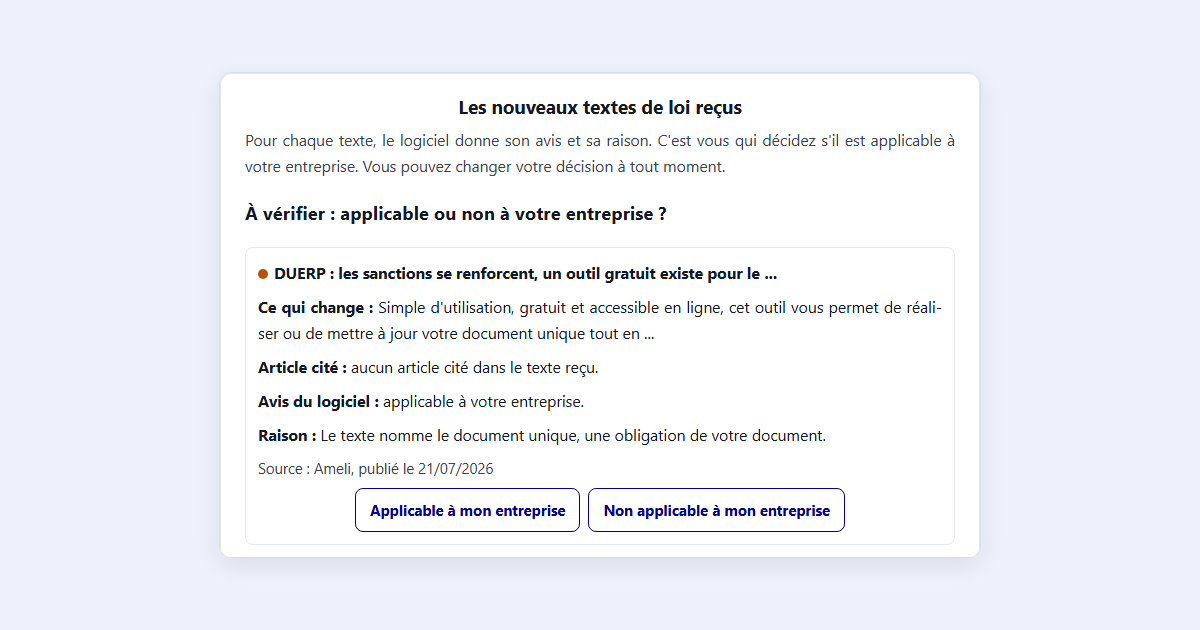
Task: Select the DUERP sanctions title text
Action: [526, 273]
